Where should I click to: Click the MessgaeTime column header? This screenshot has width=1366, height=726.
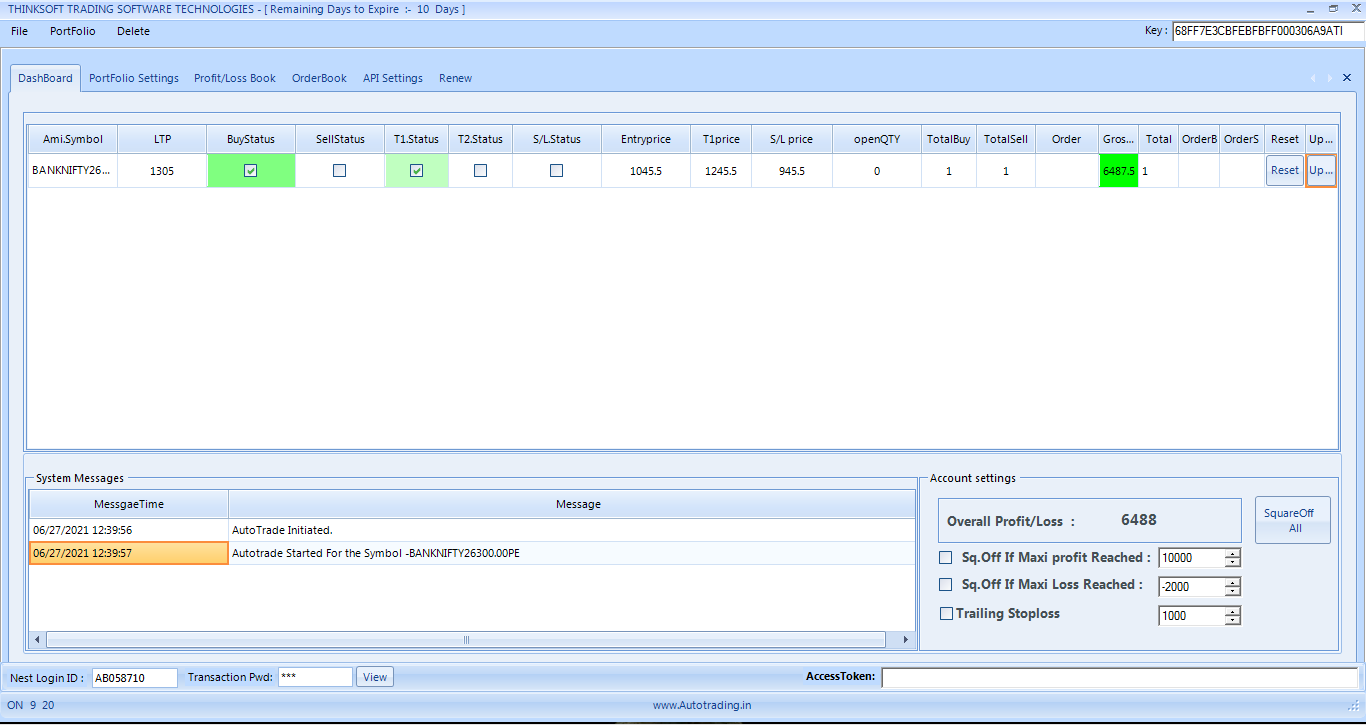click(x=129, y=504)
